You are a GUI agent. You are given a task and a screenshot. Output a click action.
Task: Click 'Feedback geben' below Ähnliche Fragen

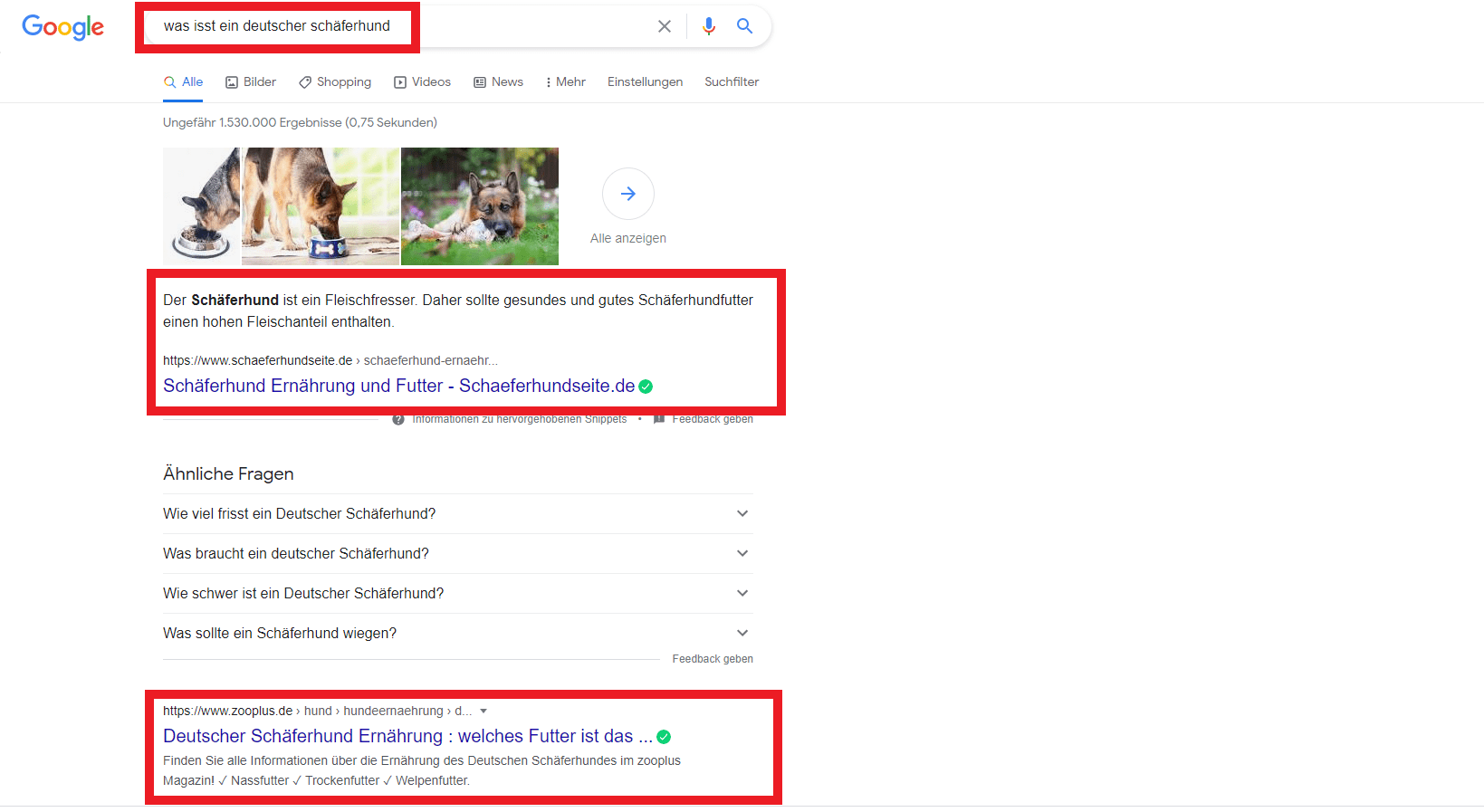click(x=713, y=659)
